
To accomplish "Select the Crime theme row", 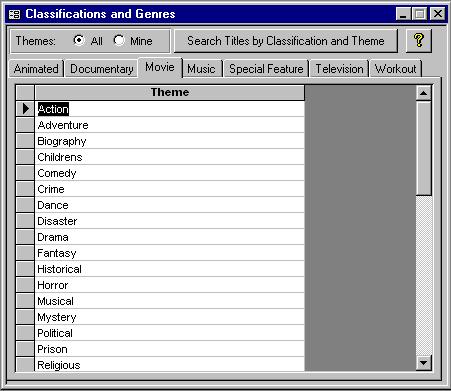I will (x=170, y=189).
